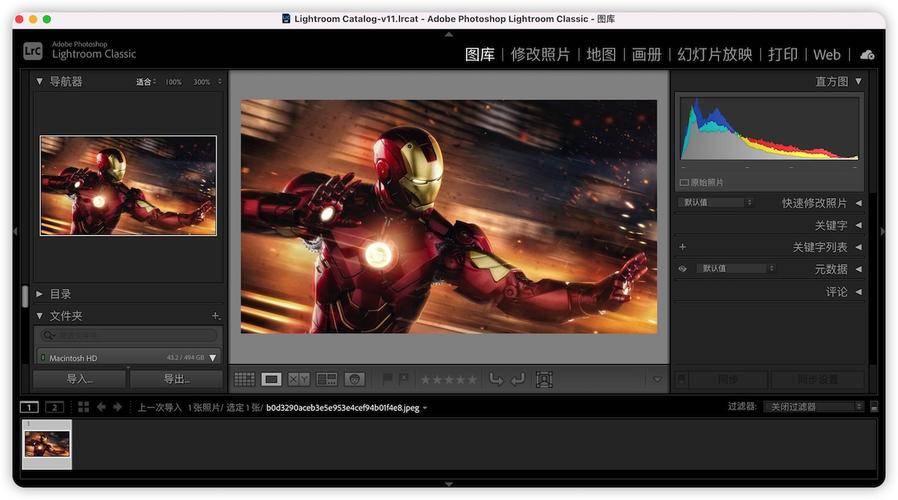898x500 pixels.
Task: Open the 地图 module
Action: (601, 54)
